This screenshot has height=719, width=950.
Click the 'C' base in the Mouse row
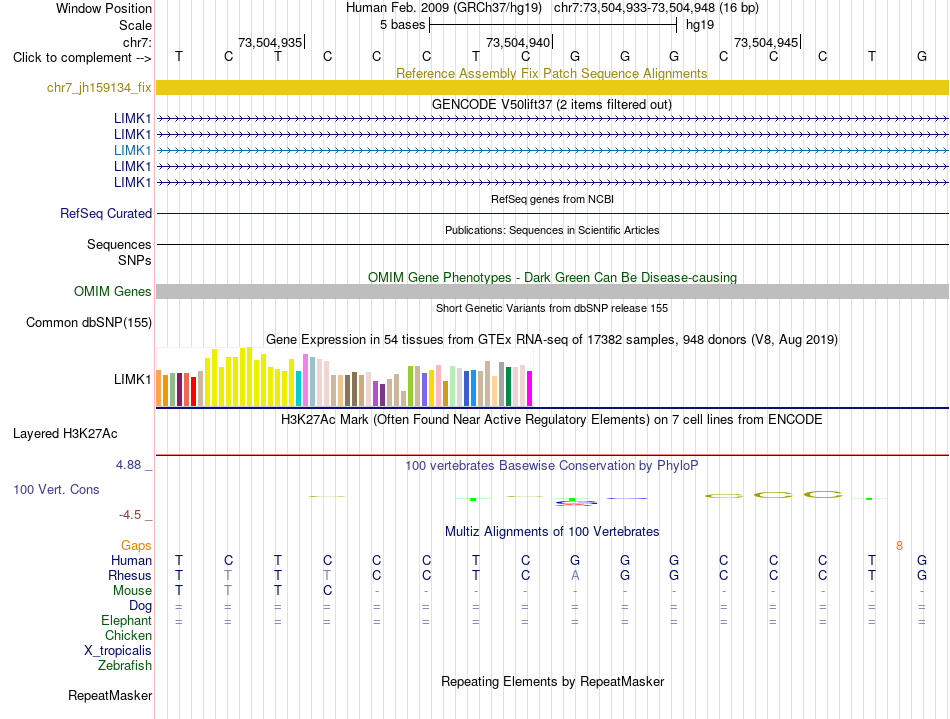point(327,591)
